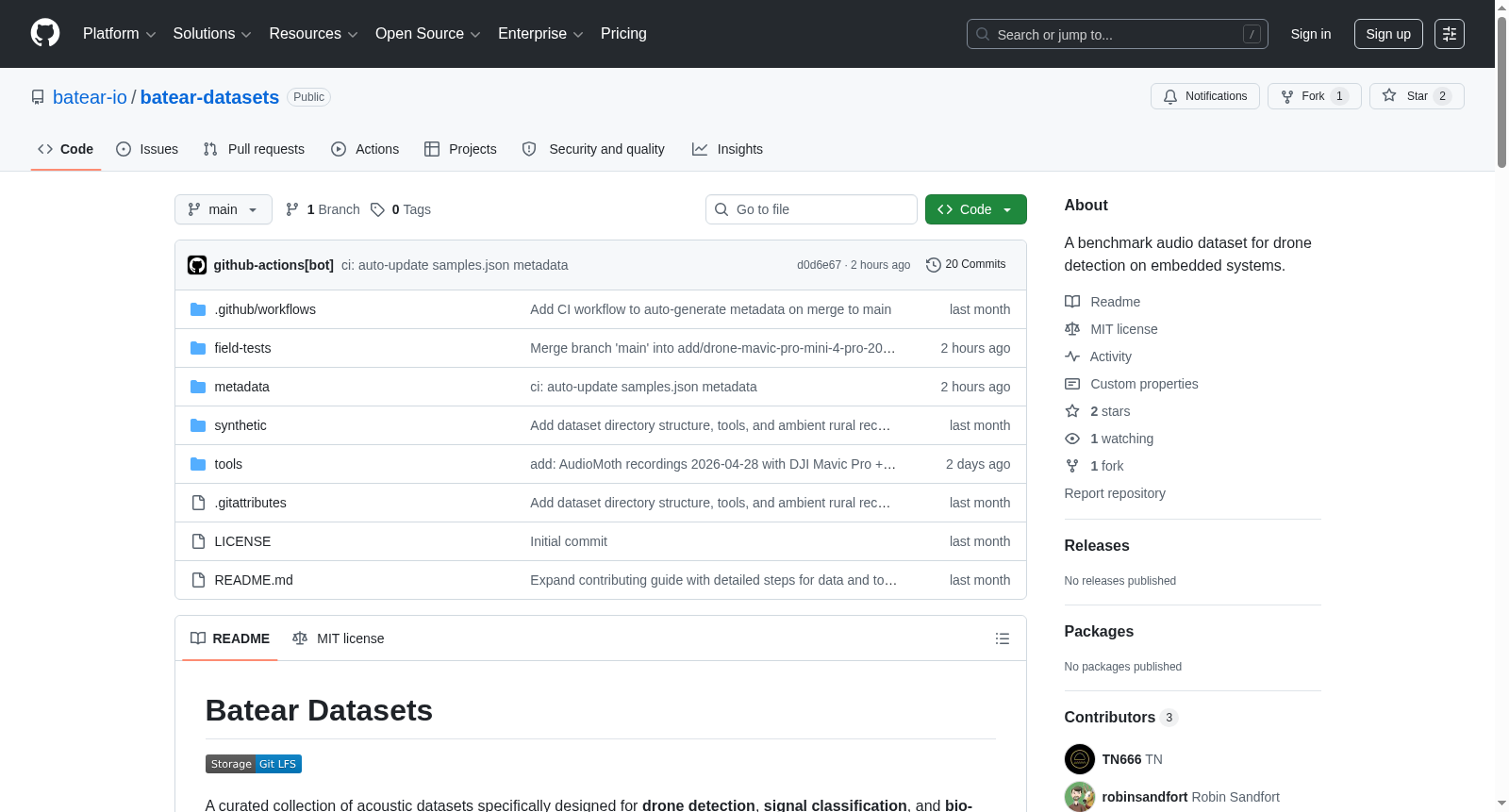Open the github-actions[bot] author link
This screenshot has height=812, width=1509.
pos(274,265)
